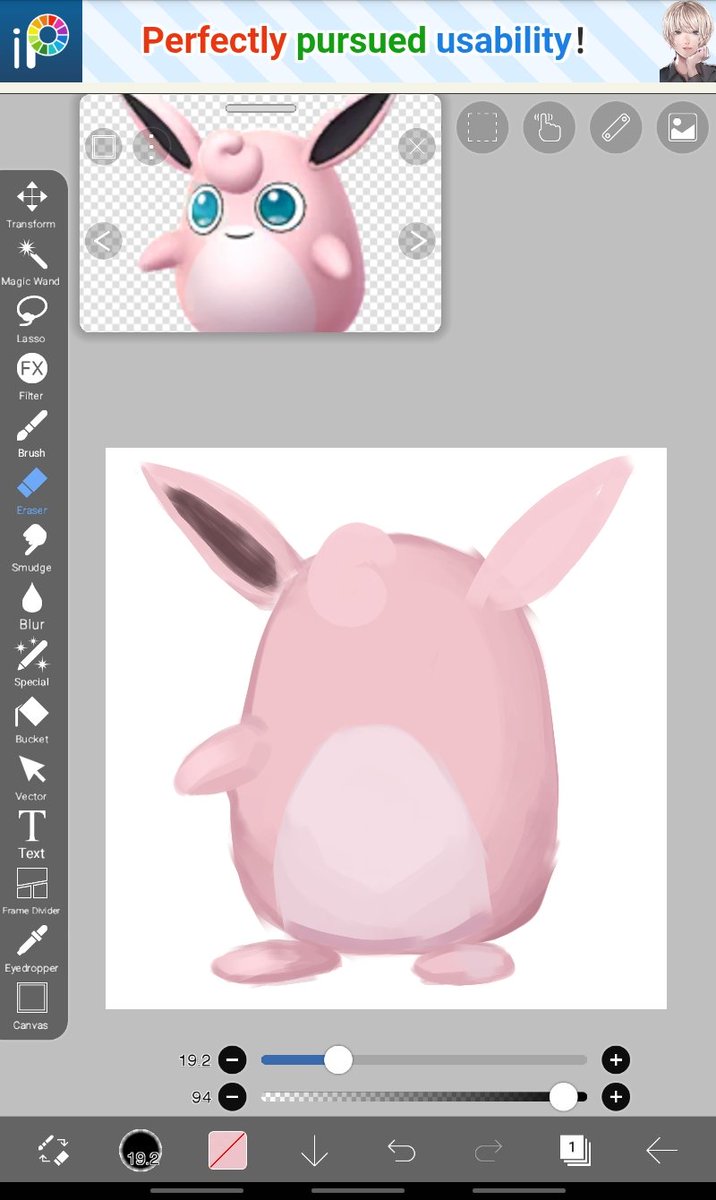Open the FX Filter tool
The width and height of the screenshot is (716, 1200).
coord(32,377)
